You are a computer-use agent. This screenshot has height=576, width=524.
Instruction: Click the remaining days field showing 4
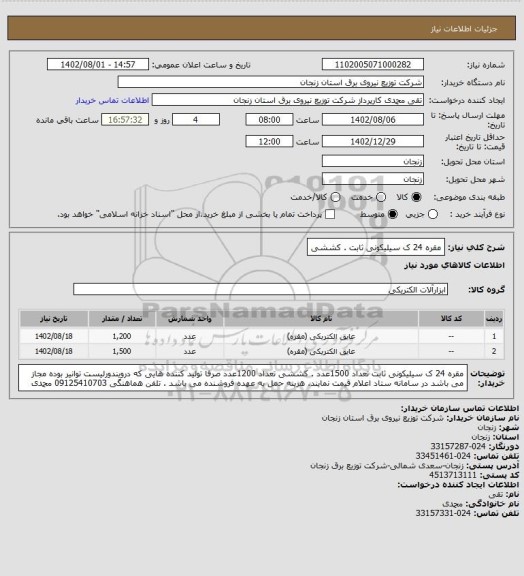[x=196, y=120]
